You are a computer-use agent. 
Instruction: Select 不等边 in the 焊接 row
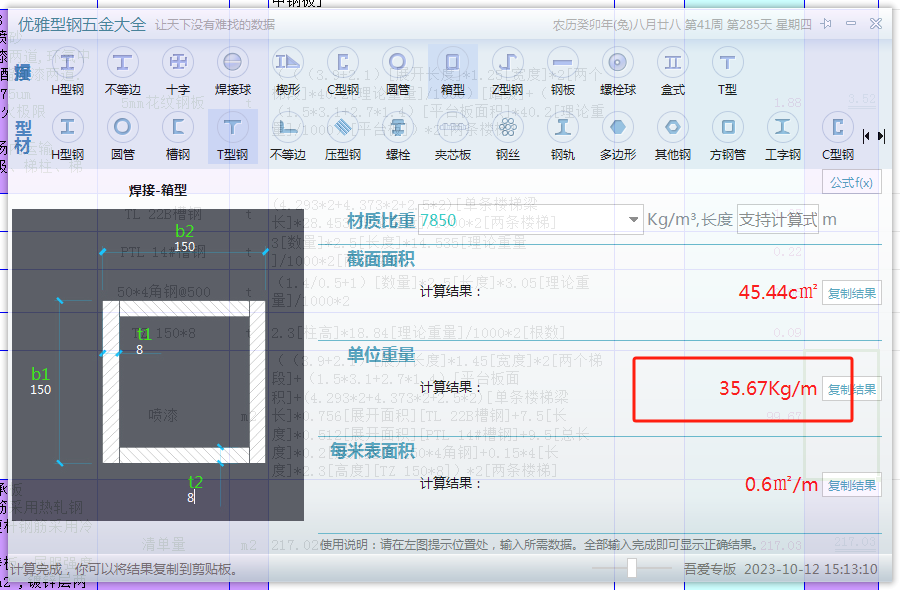point(123,72)
